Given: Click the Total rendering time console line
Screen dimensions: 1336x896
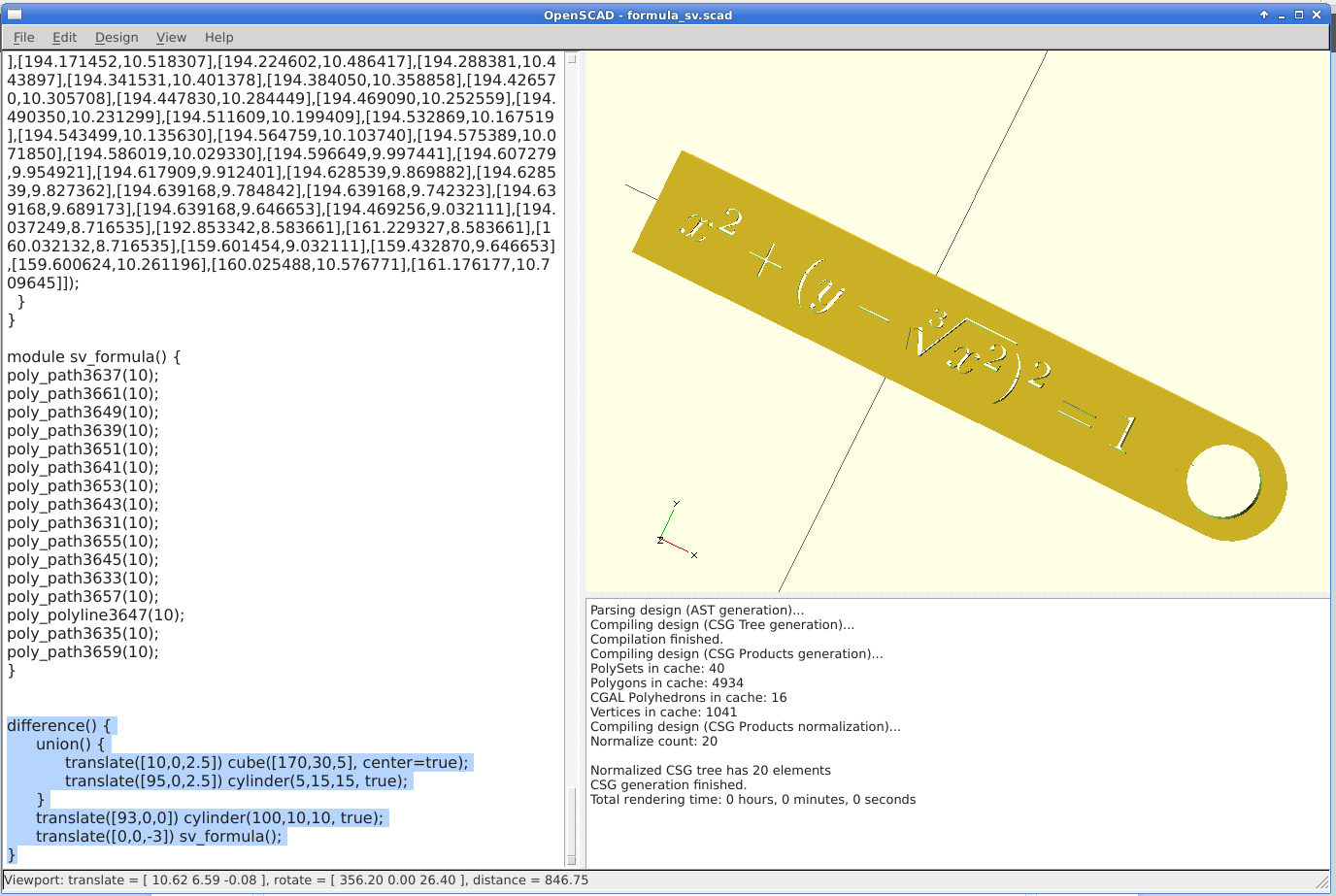Looking at the screenshot, I should click(753, 799).
